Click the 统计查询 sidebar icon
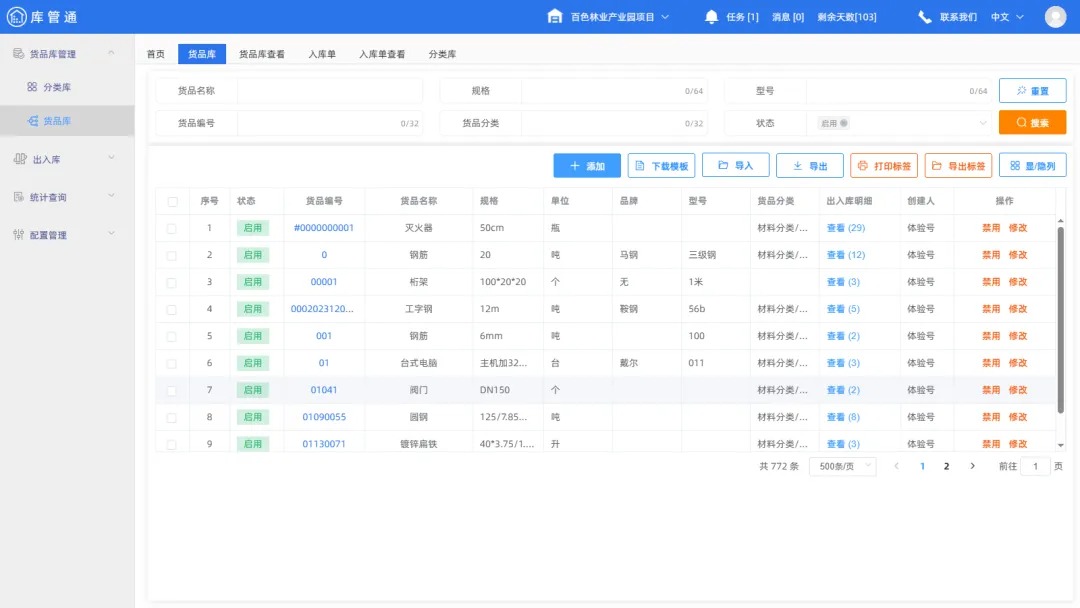The image size is (1080, 608). pos(21,196)
